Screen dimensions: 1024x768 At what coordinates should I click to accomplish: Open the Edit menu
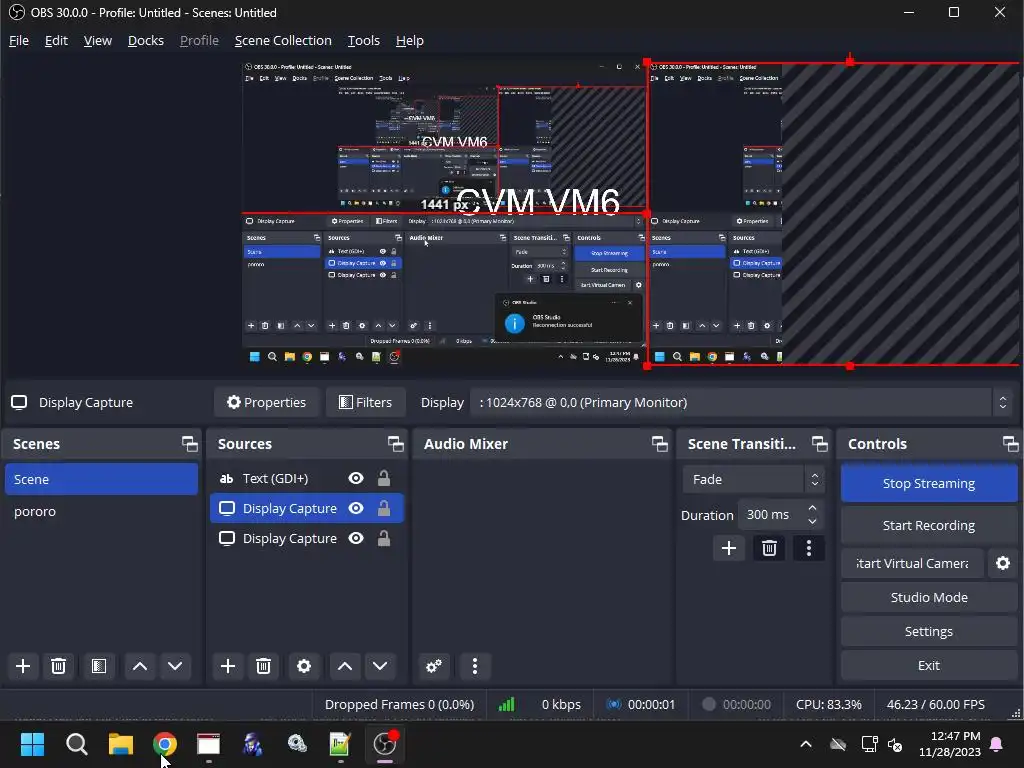click(x=56, y=40)
